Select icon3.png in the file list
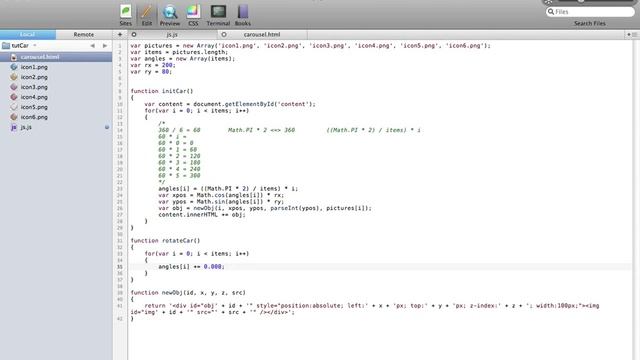Image resolution: width=640 pixels, height=360 pixels. [56, 87]
